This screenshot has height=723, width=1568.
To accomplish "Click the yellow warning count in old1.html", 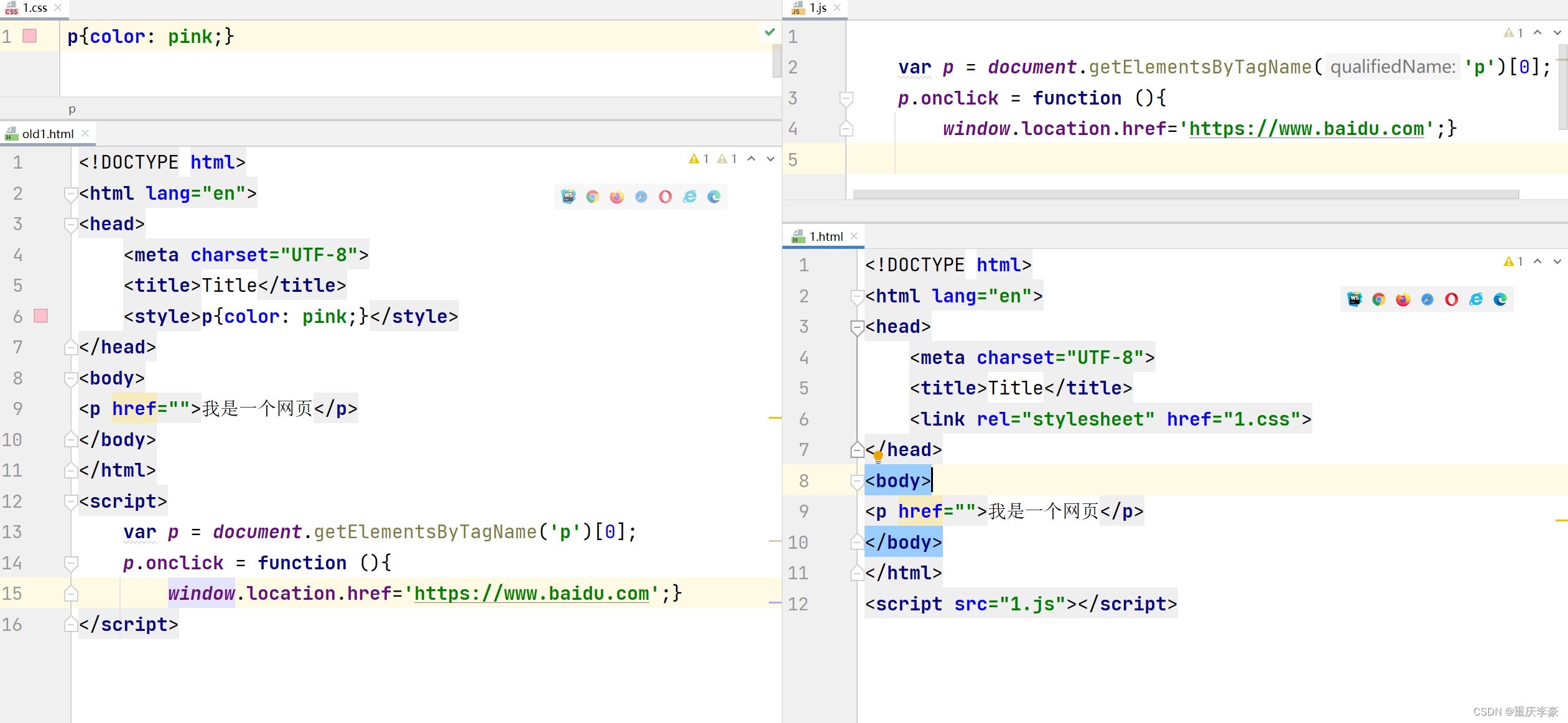I will click(699, 159).
